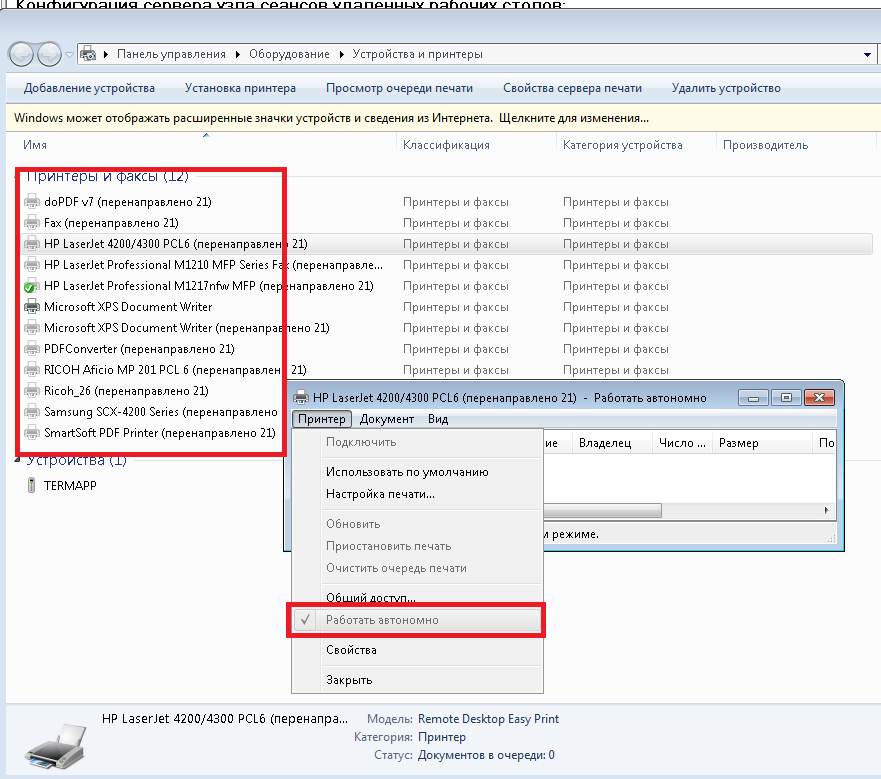This screenshot has width=881, height=779.
Task: Select the PDFConverter printer icon
Action: click(32, 349)
